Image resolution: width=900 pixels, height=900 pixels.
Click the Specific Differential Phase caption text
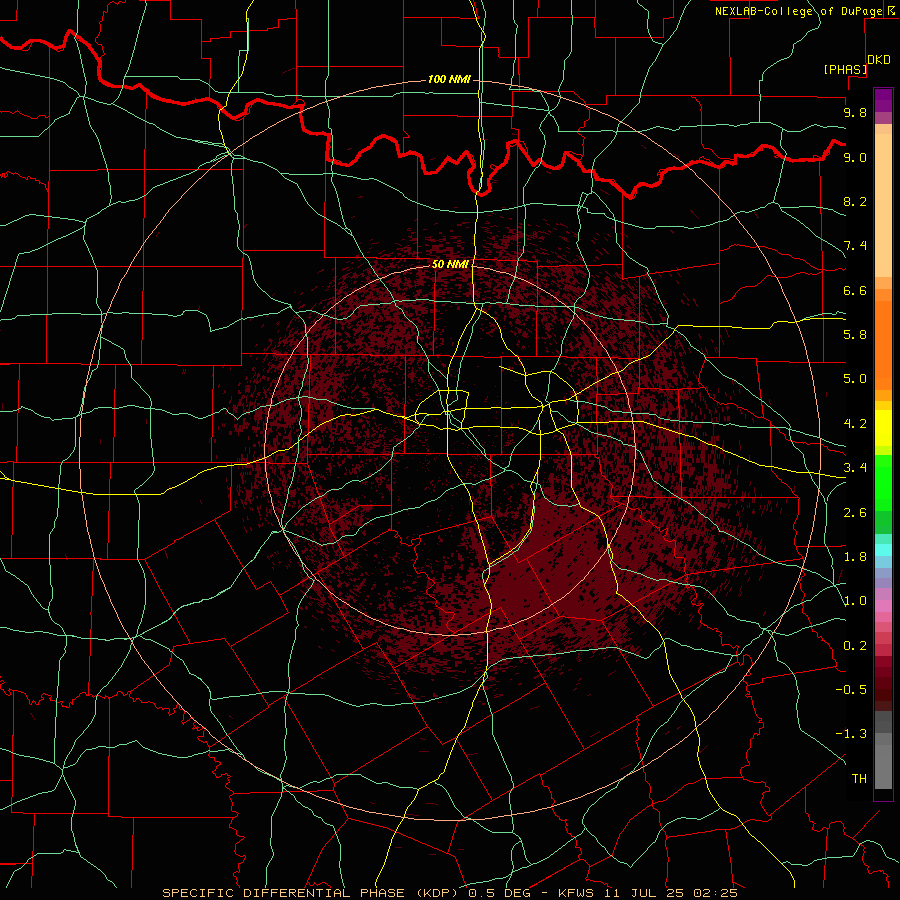click(310, 893)
